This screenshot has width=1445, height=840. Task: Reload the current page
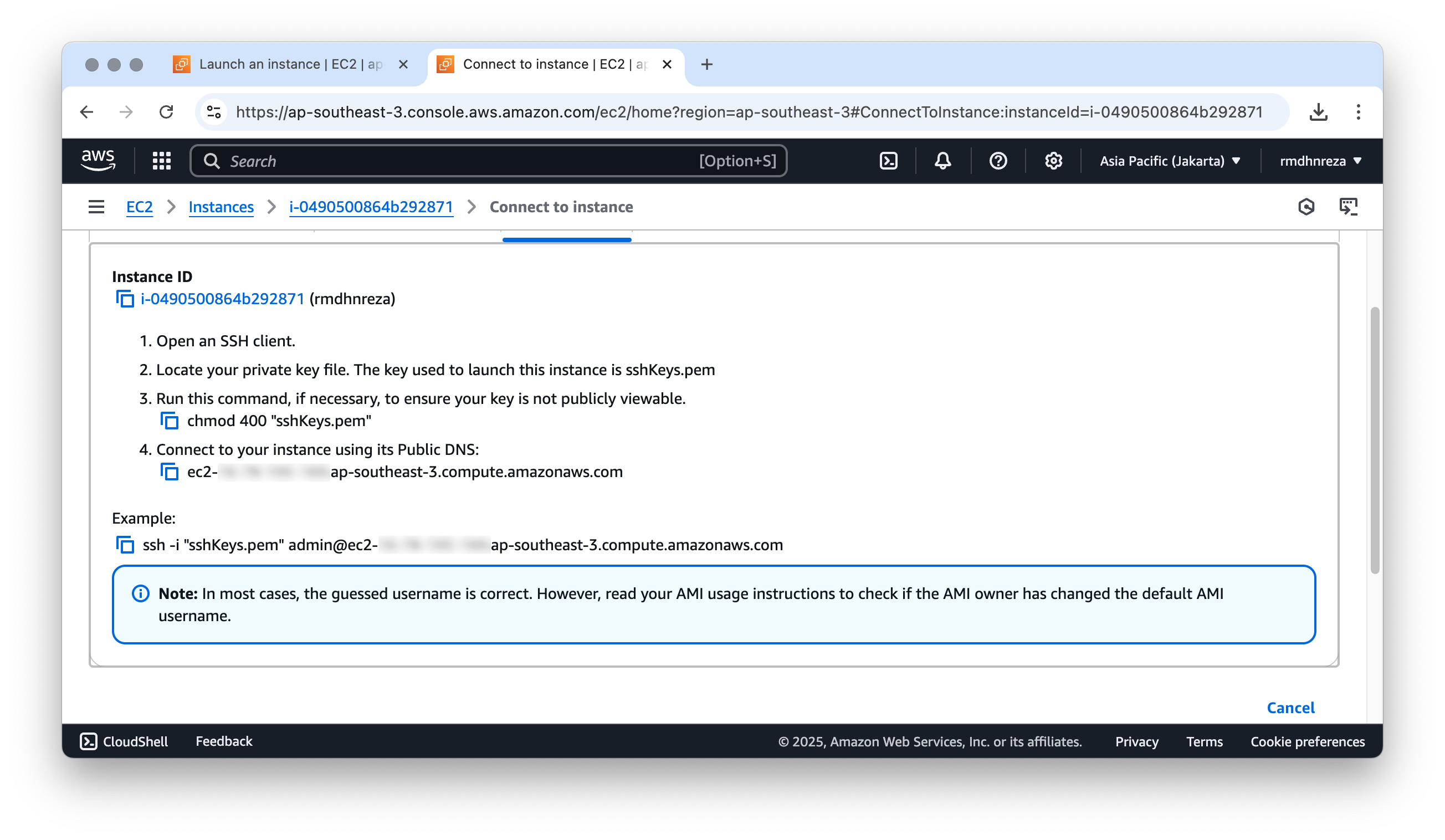[166, 112]
